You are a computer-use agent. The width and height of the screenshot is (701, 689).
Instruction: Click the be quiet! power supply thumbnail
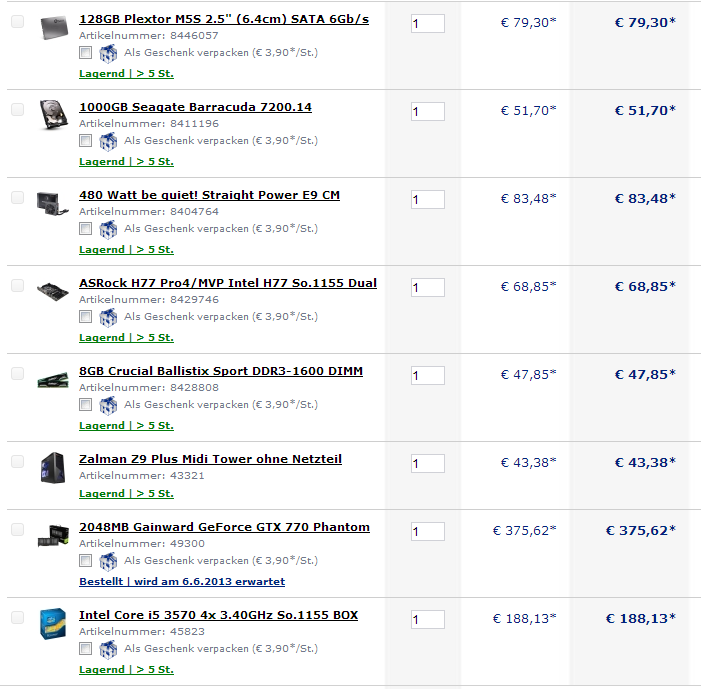53,203
